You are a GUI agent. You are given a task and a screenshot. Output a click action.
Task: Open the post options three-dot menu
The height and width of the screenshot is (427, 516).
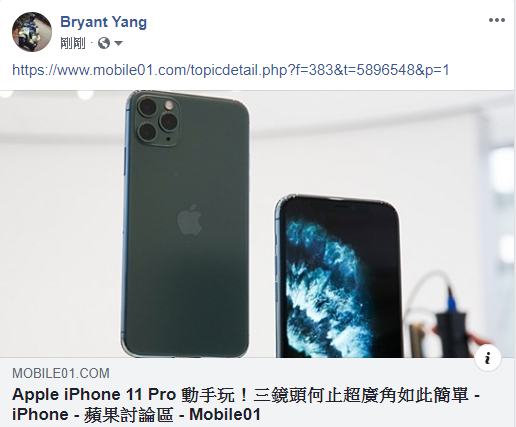[497, 20]
